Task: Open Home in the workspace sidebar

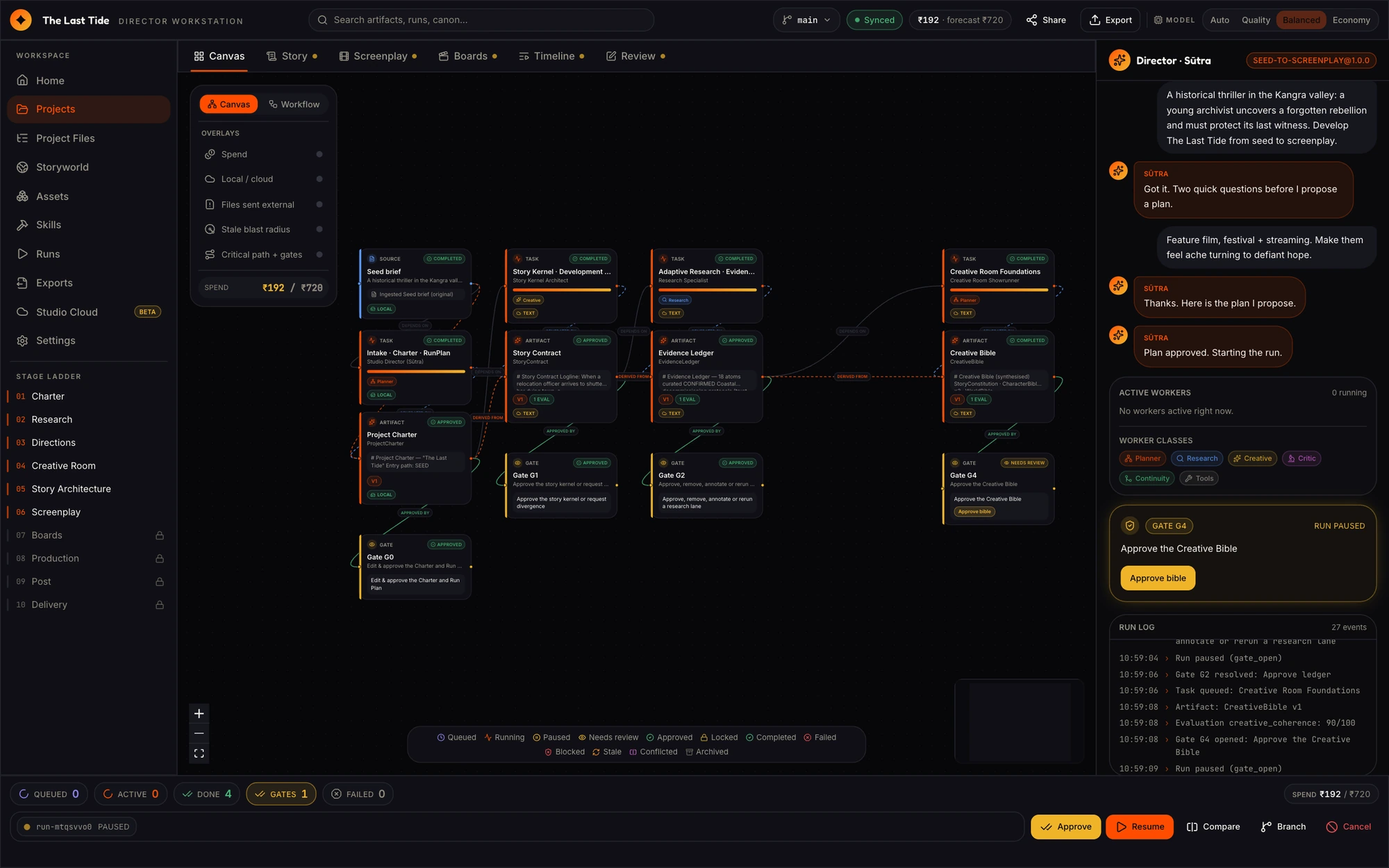Action: (88, 81)
